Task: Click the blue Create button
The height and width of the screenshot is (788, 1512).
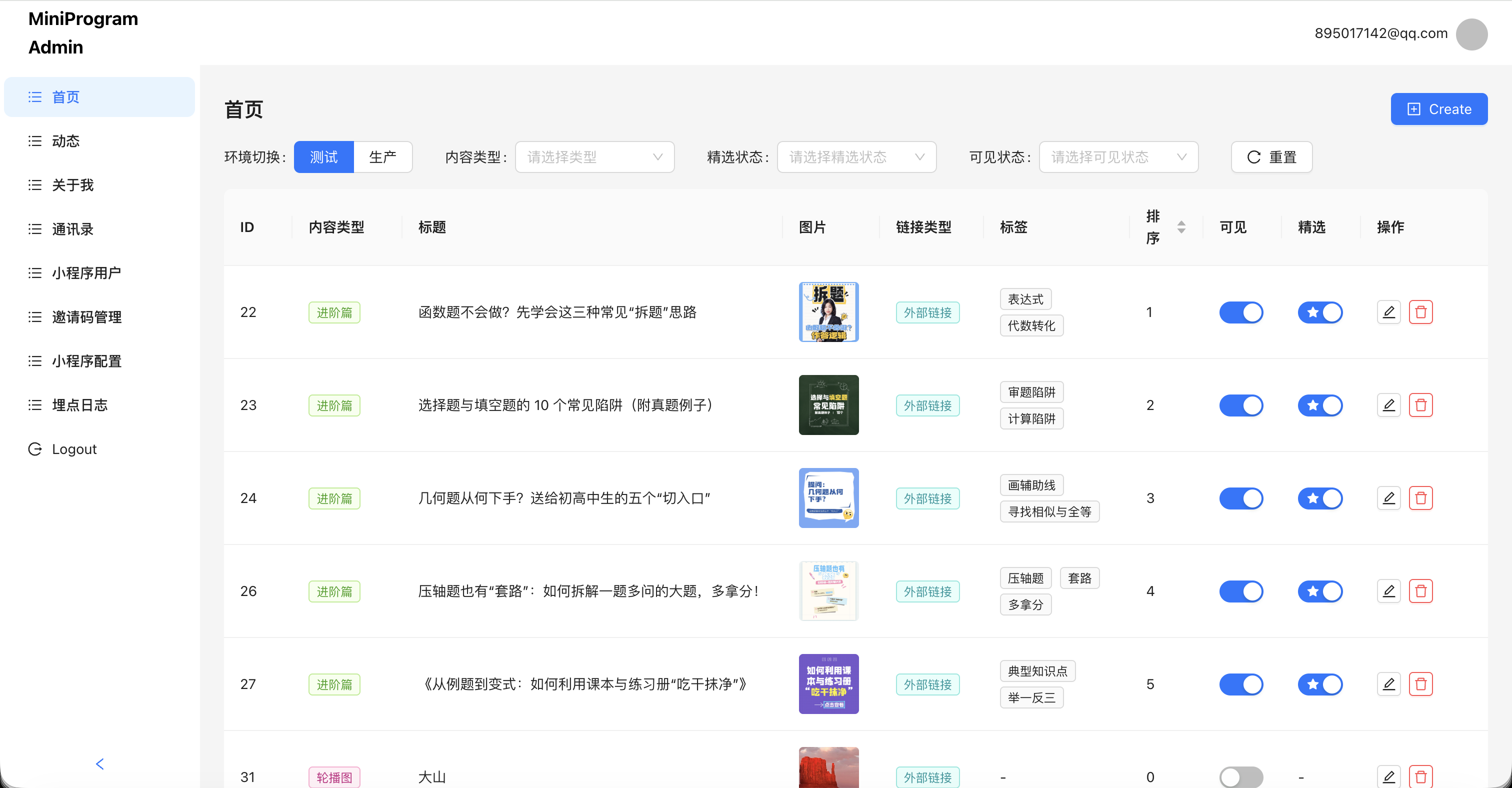Action: 1438,109
